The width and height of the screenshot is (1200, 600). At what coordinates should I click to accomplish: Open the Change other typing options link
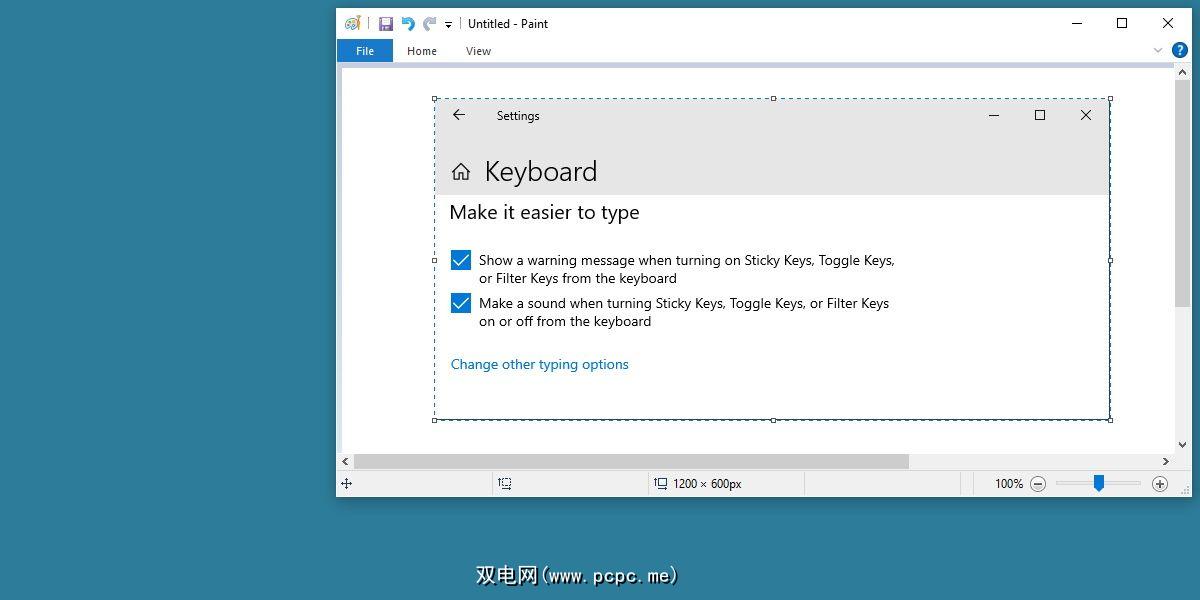click(540, 364)
